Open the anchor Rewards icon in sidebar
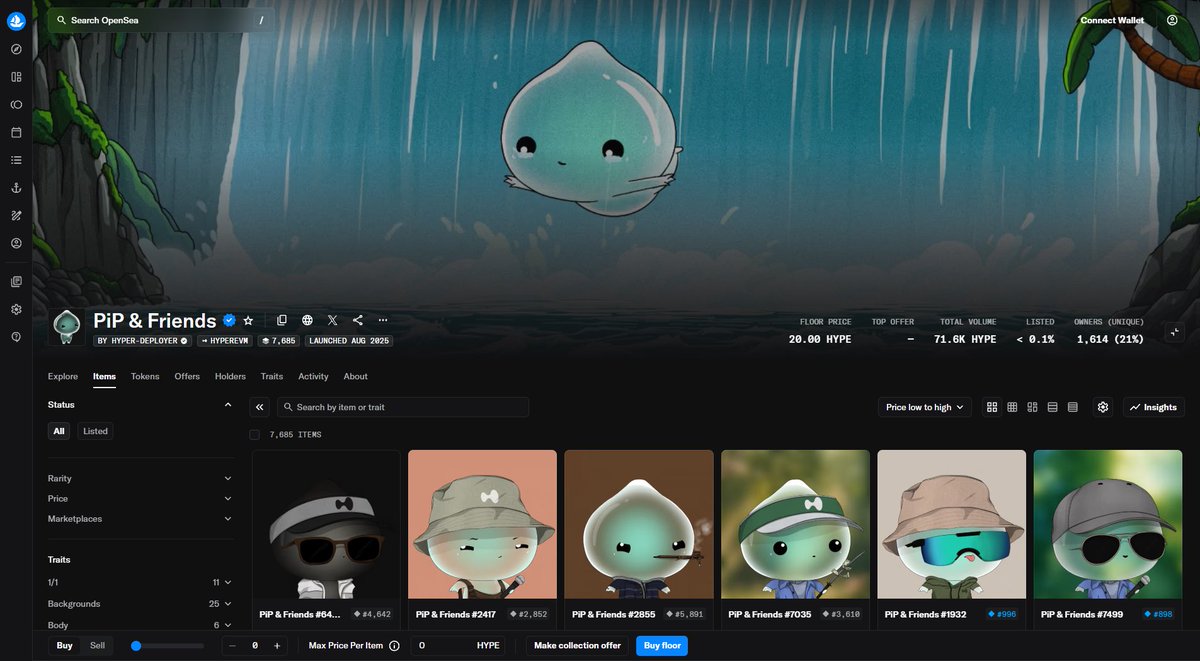 (x=16, y=187)
